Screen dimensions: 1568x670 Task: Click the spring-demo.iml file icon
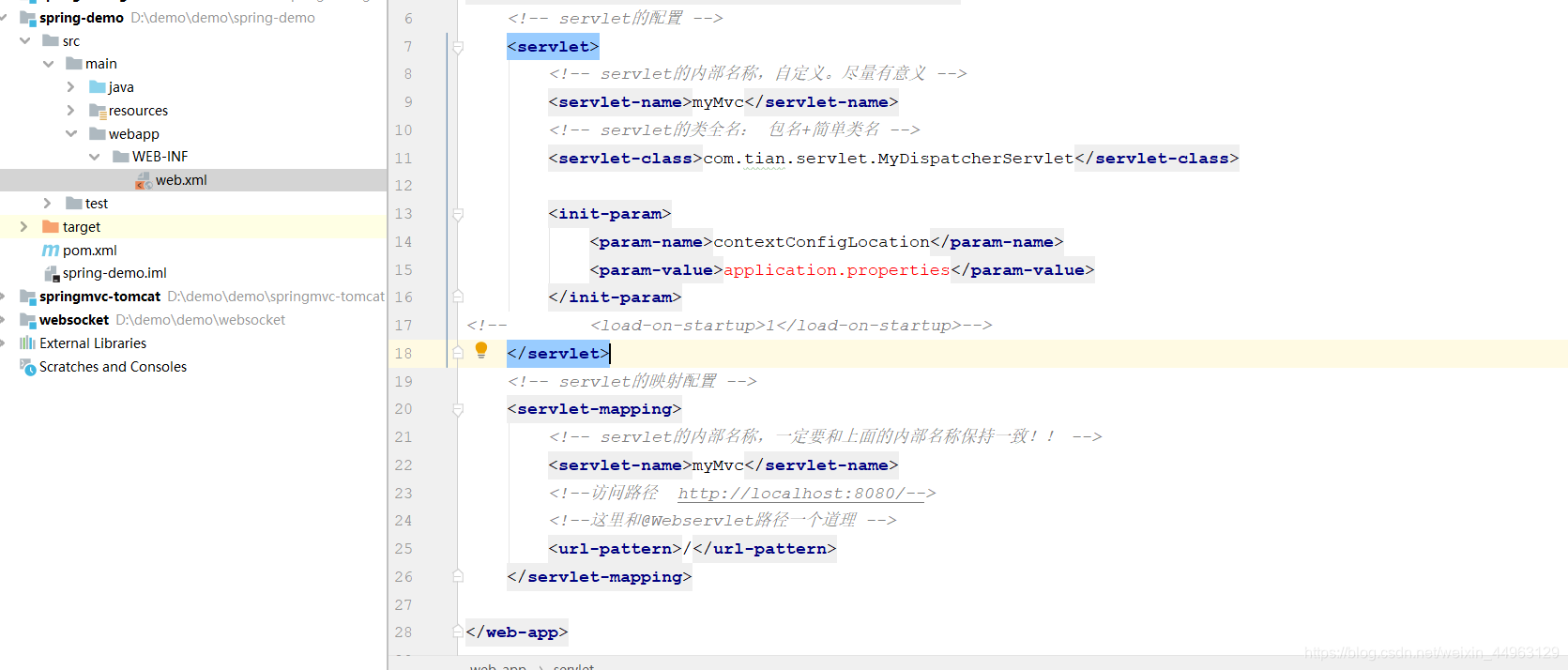tap(52, 273)
